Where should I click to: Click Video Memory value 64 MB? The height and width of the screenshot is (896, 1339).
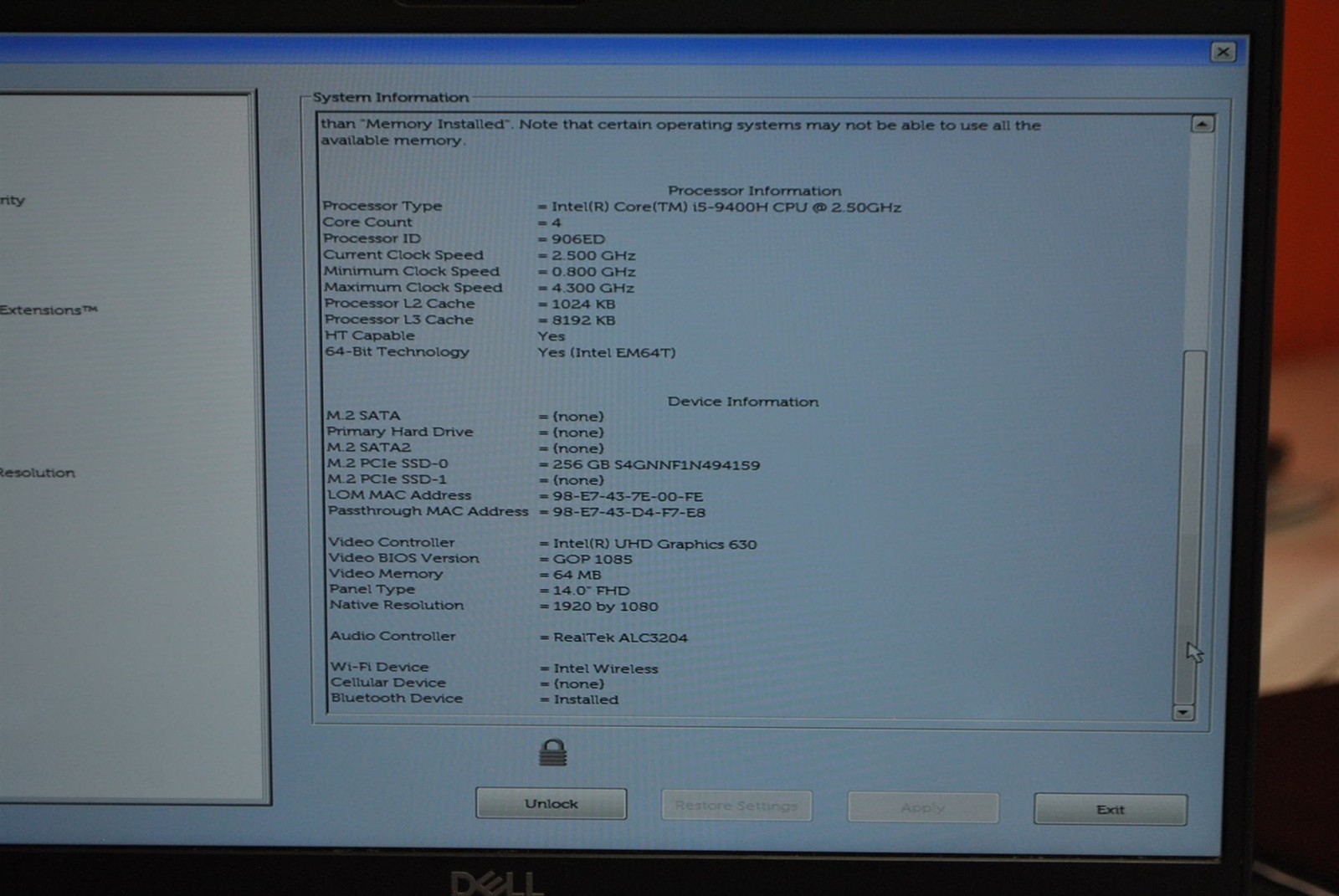click(577, 575)
